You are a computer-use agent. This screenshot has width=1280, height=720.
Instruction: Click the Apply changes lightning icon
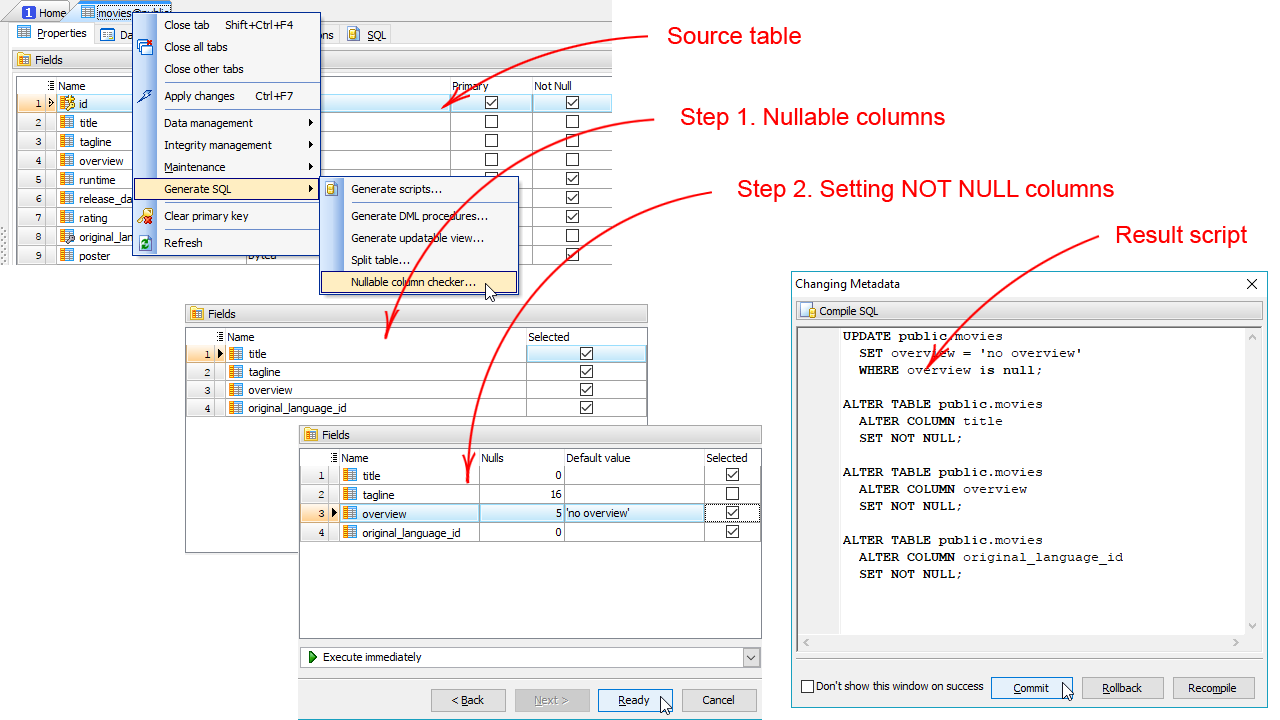144,96
